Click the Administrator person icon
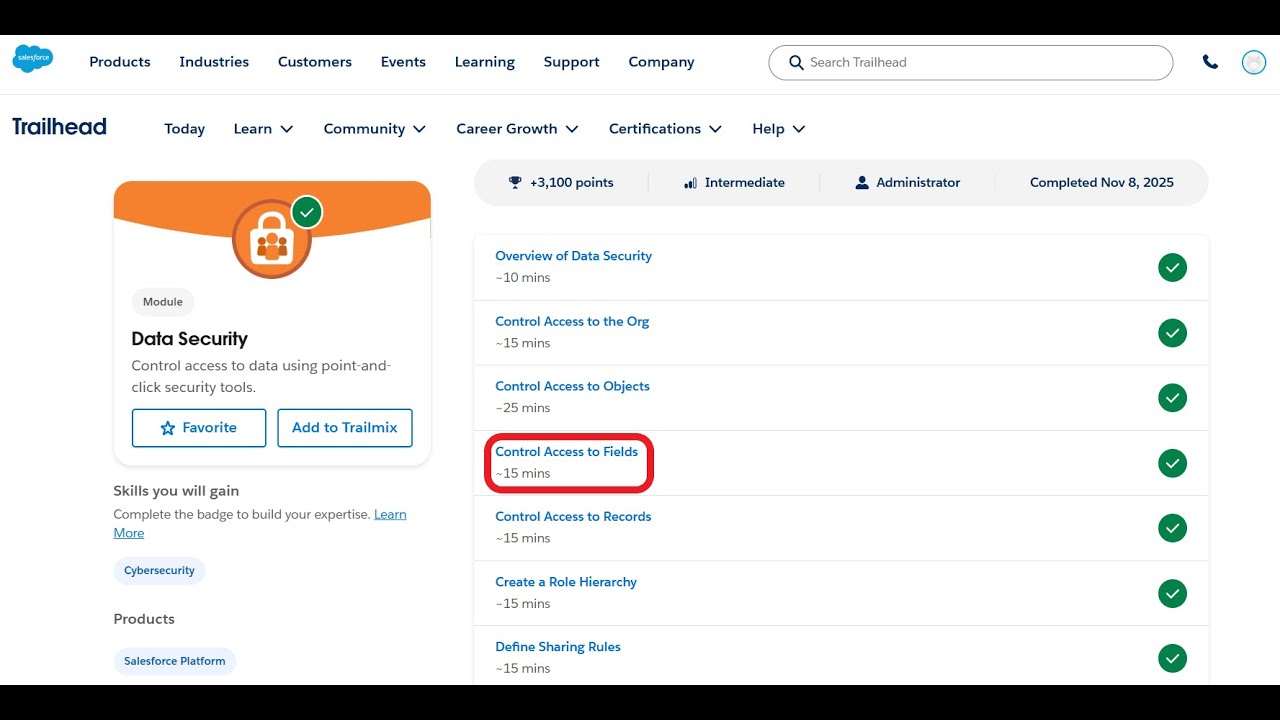1280x720 pixels. (862, 183)
